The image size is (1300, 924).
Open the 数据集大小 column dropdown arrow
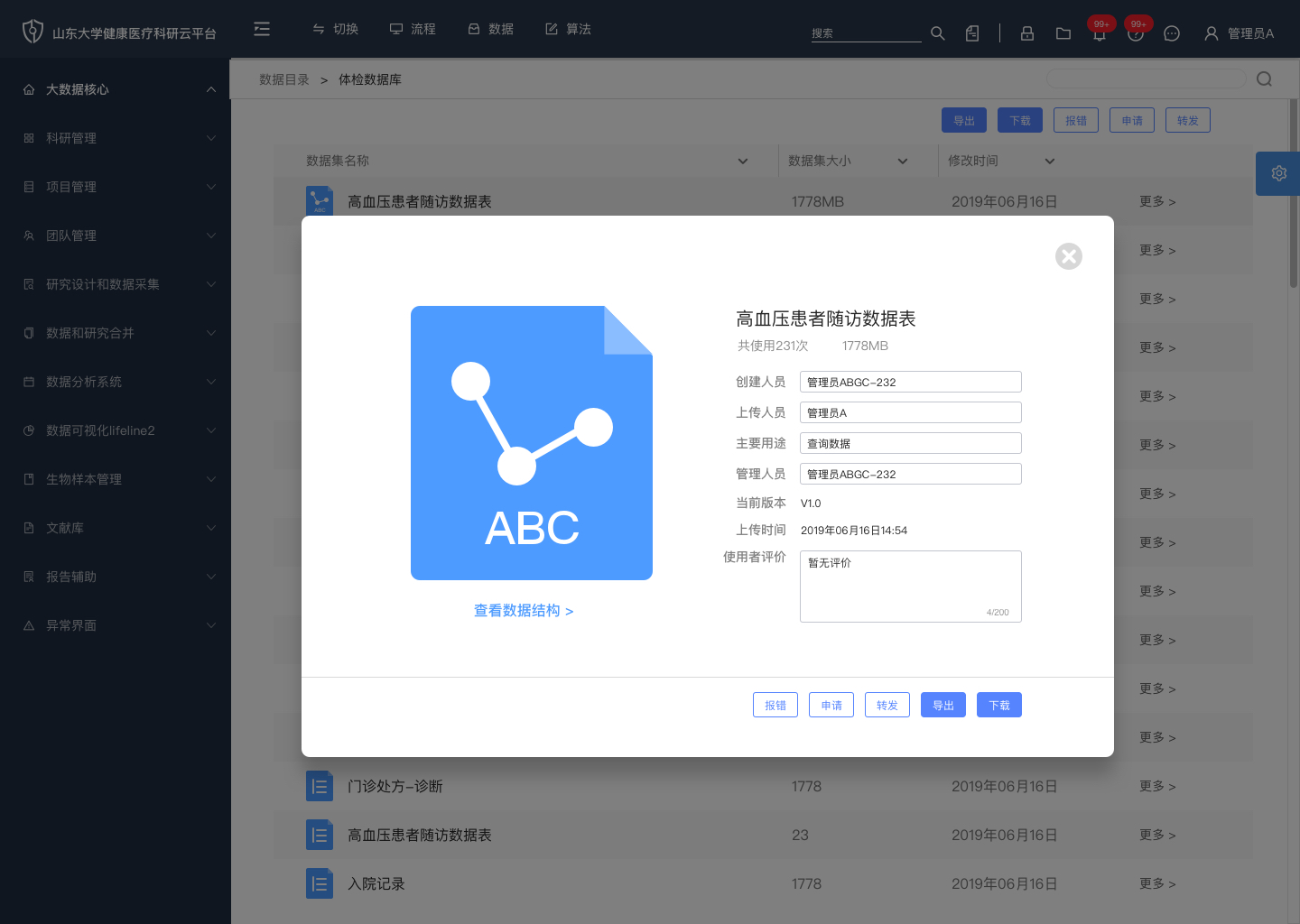pyautogui.click(x=903, y=162)
